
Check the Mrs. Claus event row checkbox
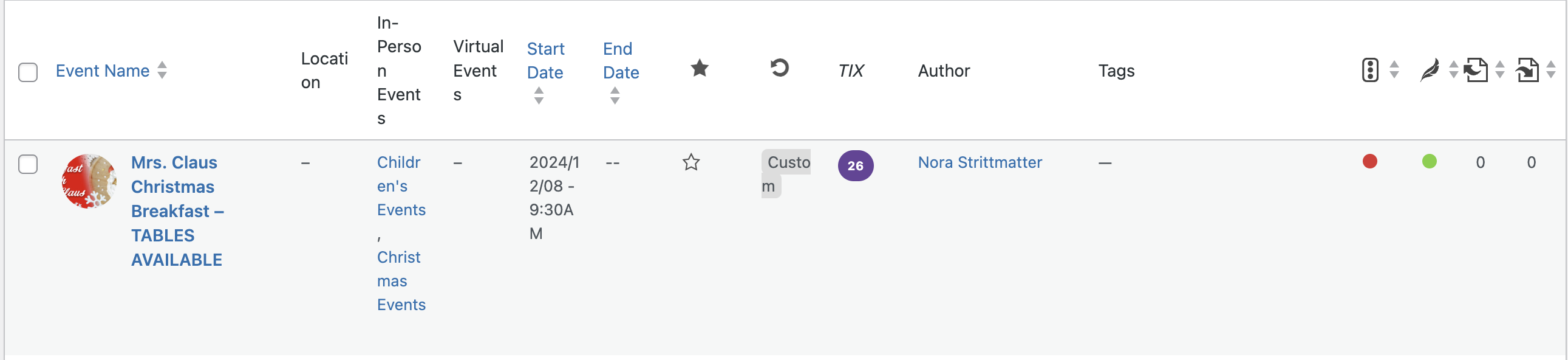click(x=28, y=164)
